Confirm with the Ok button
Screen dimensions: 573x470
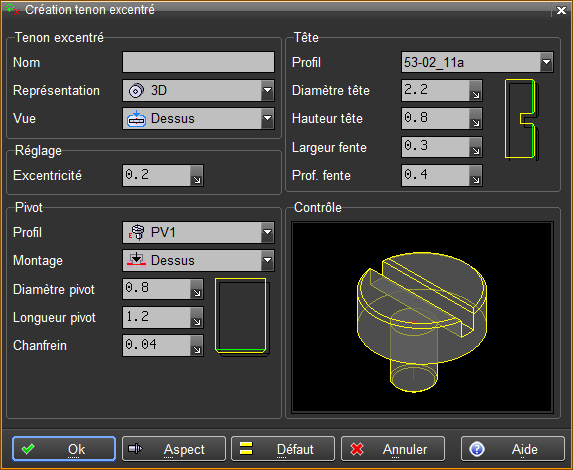point(64,449)
